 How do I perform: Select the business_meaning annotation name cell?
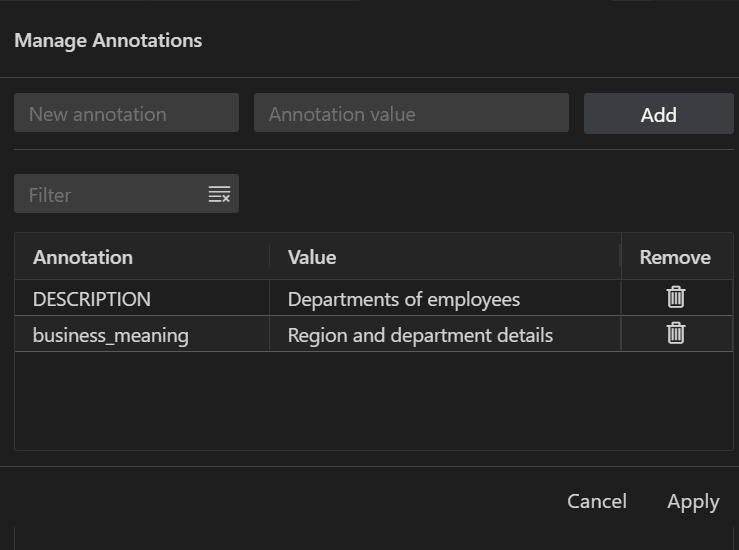click(110, 335)
